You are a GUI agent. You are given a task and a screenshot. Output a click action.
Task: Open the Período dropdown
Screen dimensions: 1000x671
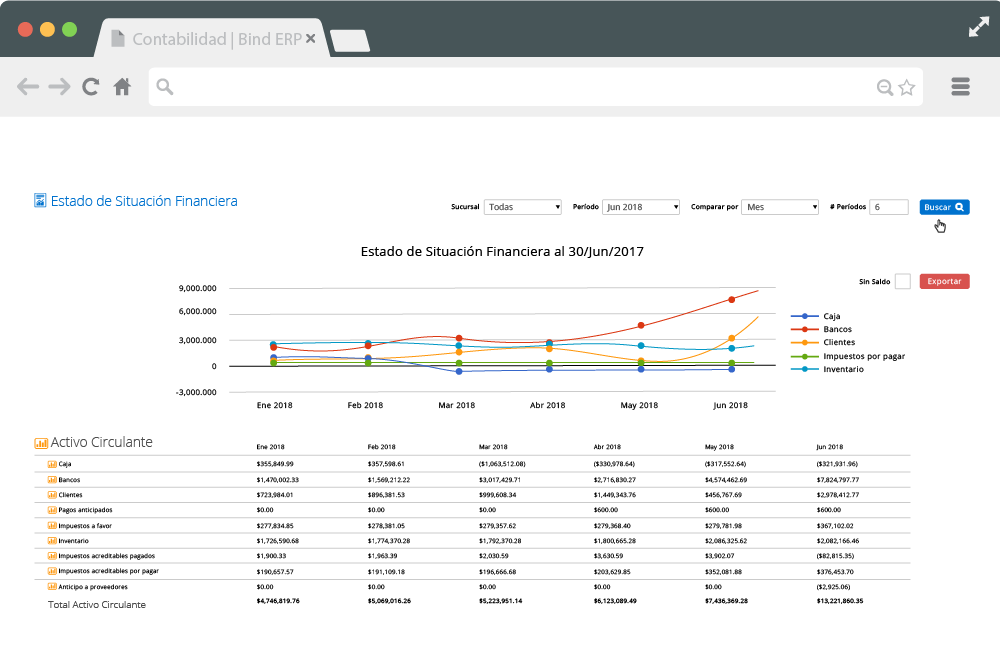pos(640,207)
